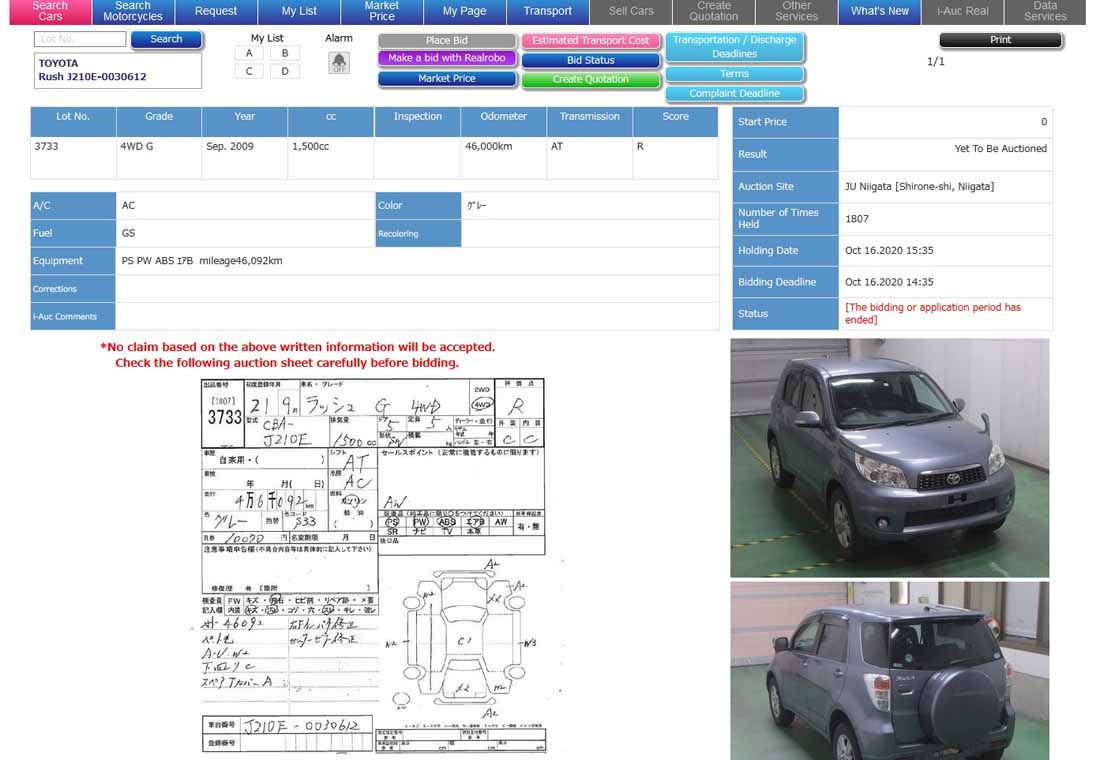Go to the Request tab
The image size is (1100, 760).
click(215, 11)
